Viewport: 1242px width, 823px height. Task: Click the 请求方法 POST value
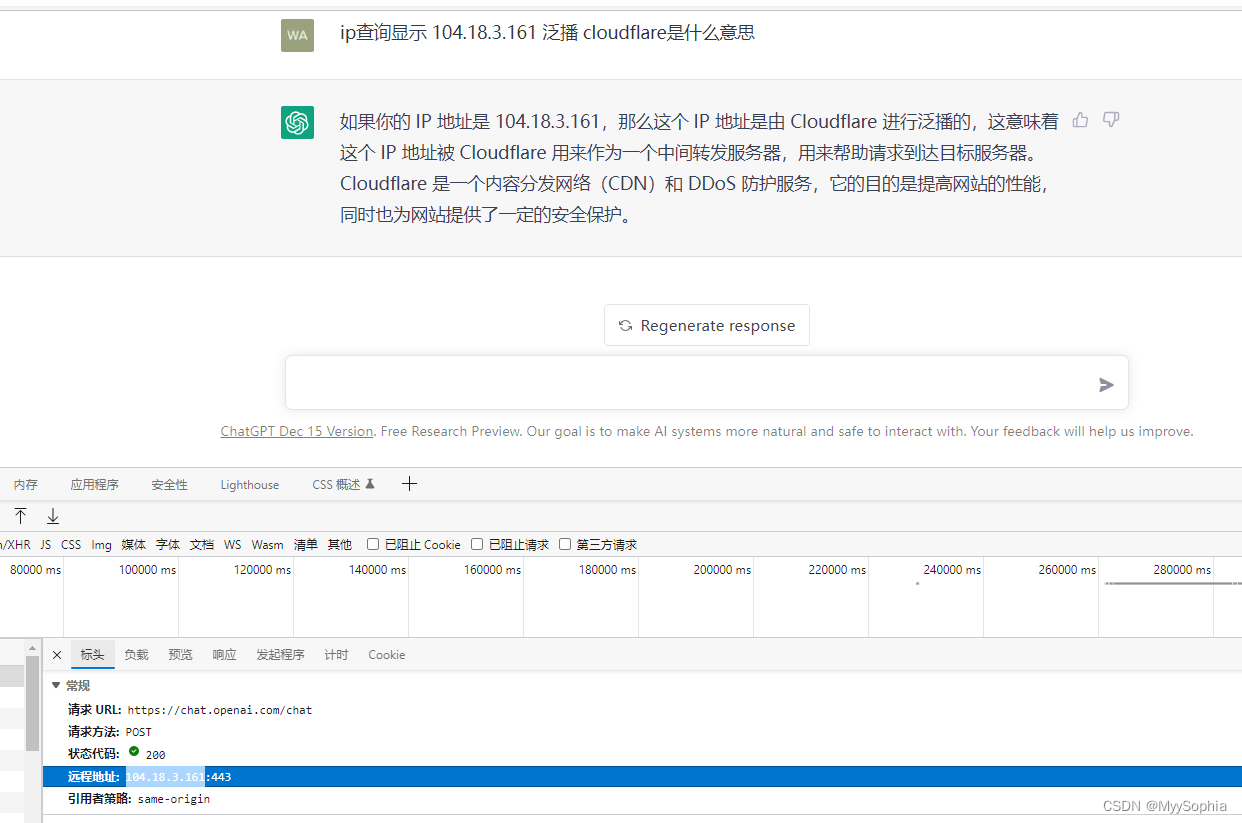coord(138,732)
